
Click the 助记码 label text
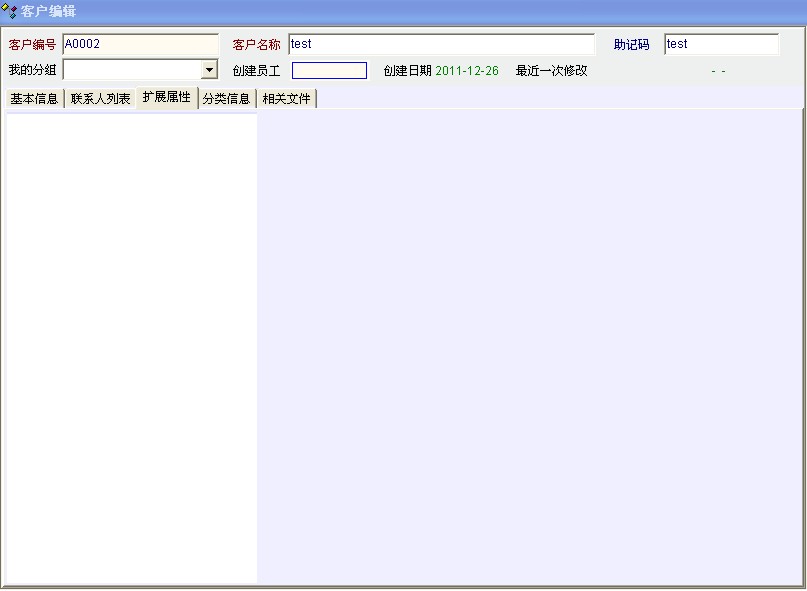point(631,45)
